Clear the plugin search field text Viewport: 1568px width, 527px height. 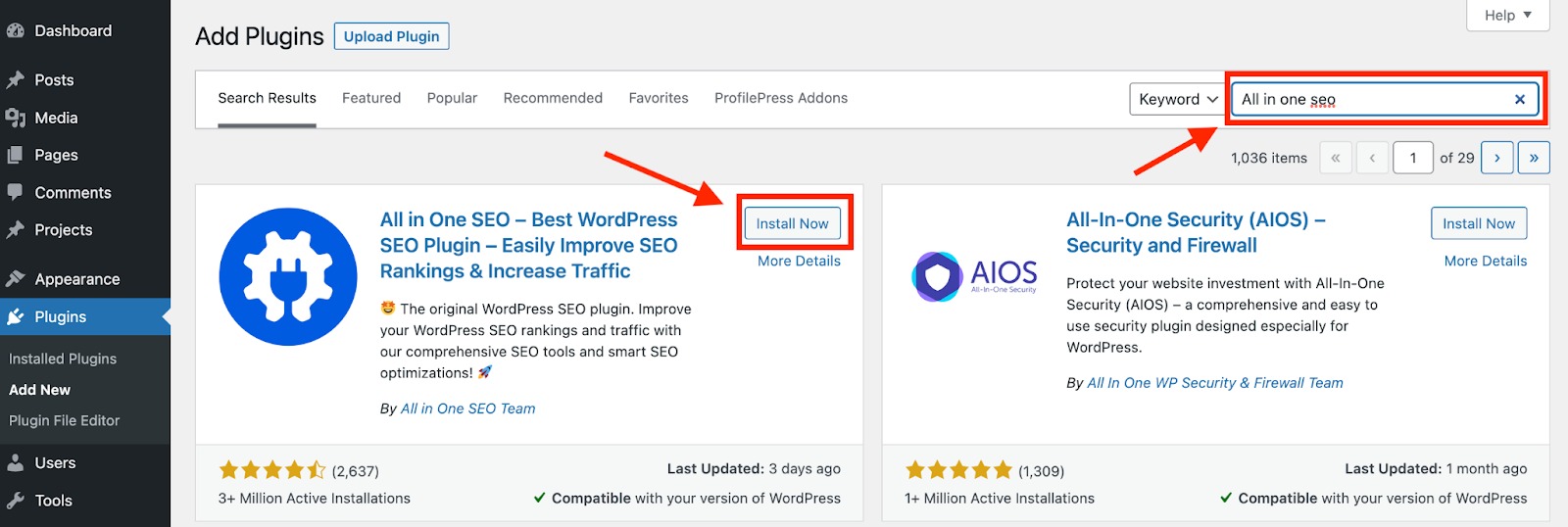click(x=1519, y=99)
